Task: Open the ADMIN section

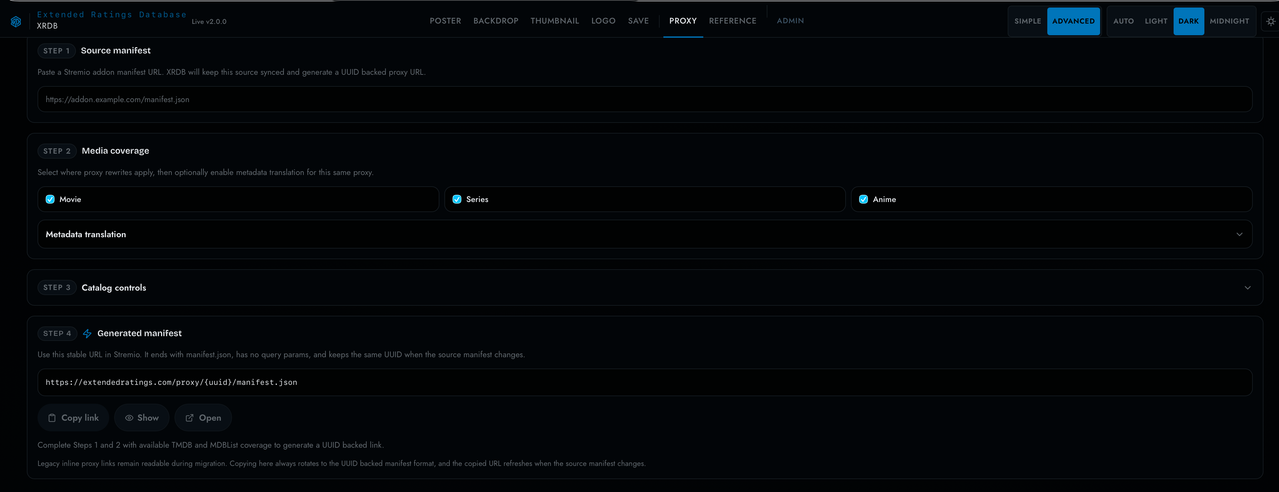Action: tap(790, 21)
